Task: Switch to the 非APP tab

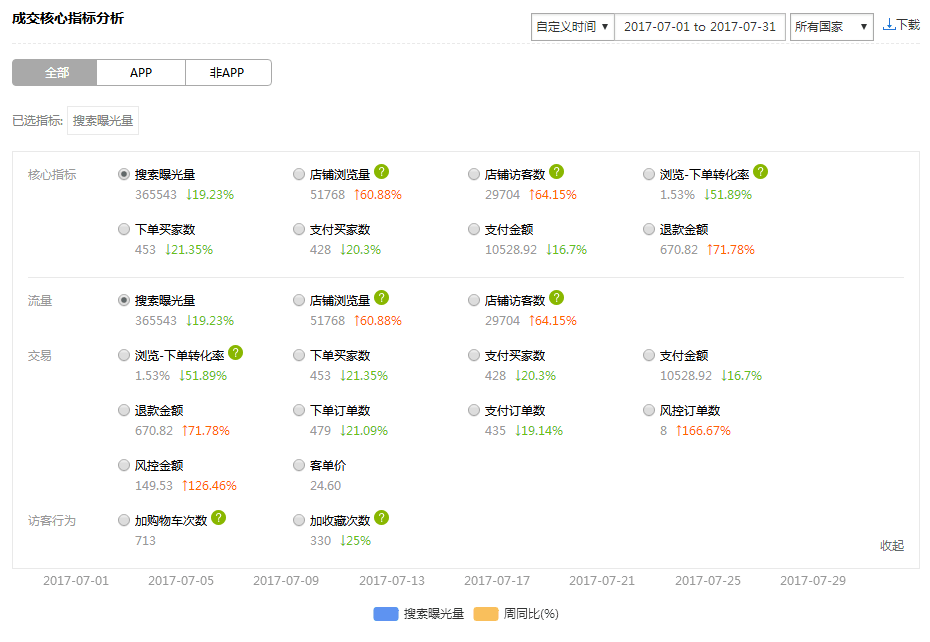Action: pos(228,72)
